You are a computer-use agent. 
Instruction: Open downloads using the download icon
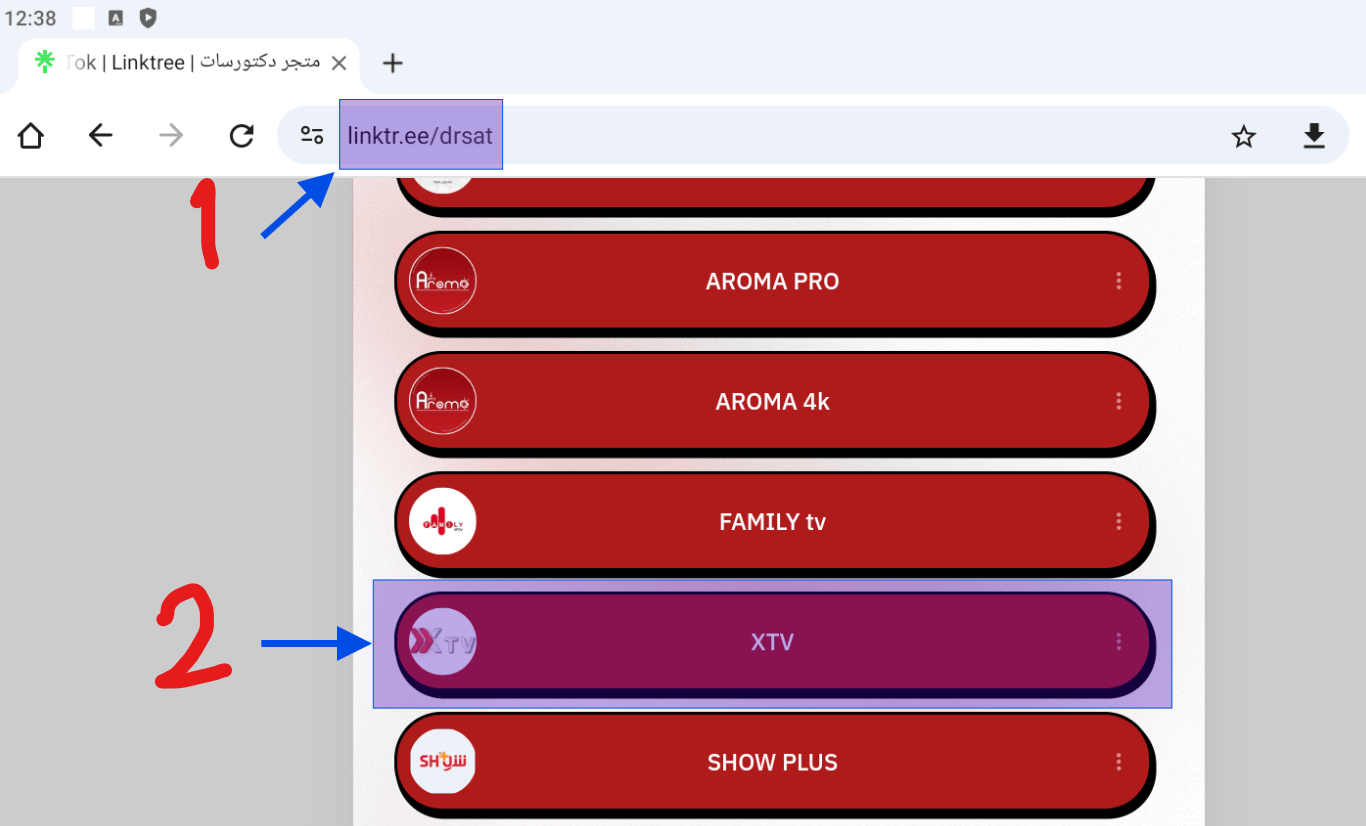(x=1314, y=136)
